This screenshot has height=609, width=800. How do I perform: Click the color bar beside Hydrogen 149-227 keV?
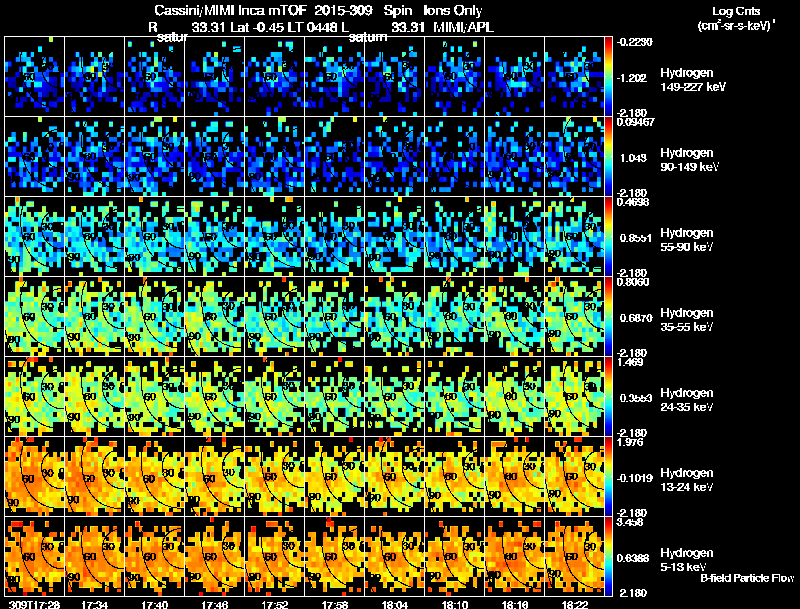(608, 77)
